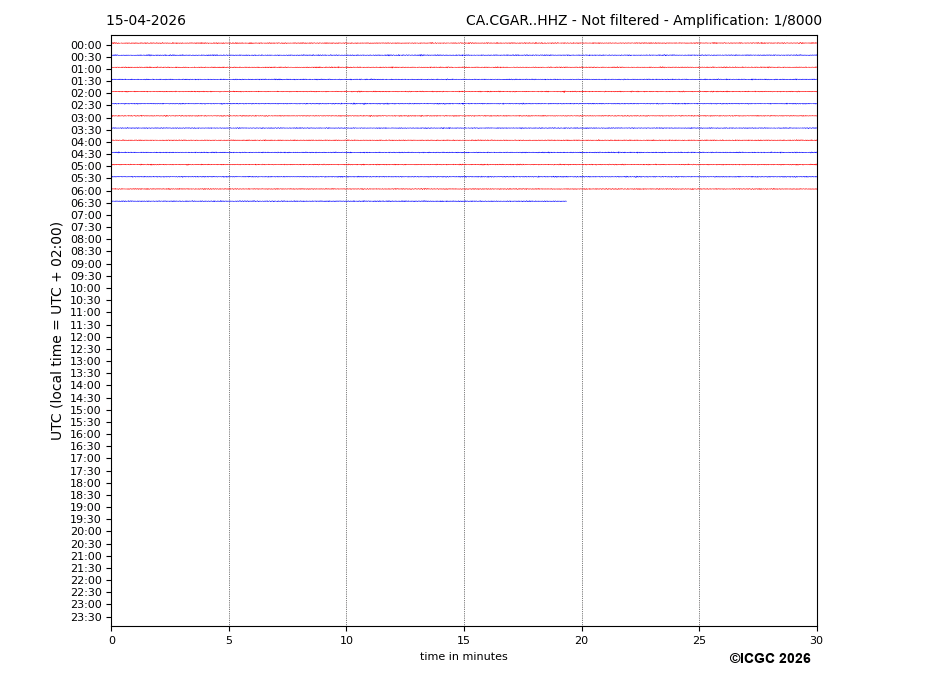927x696 pixels.
Task: Click the 0 tick label on x-axis
Action: click(112, 640)
